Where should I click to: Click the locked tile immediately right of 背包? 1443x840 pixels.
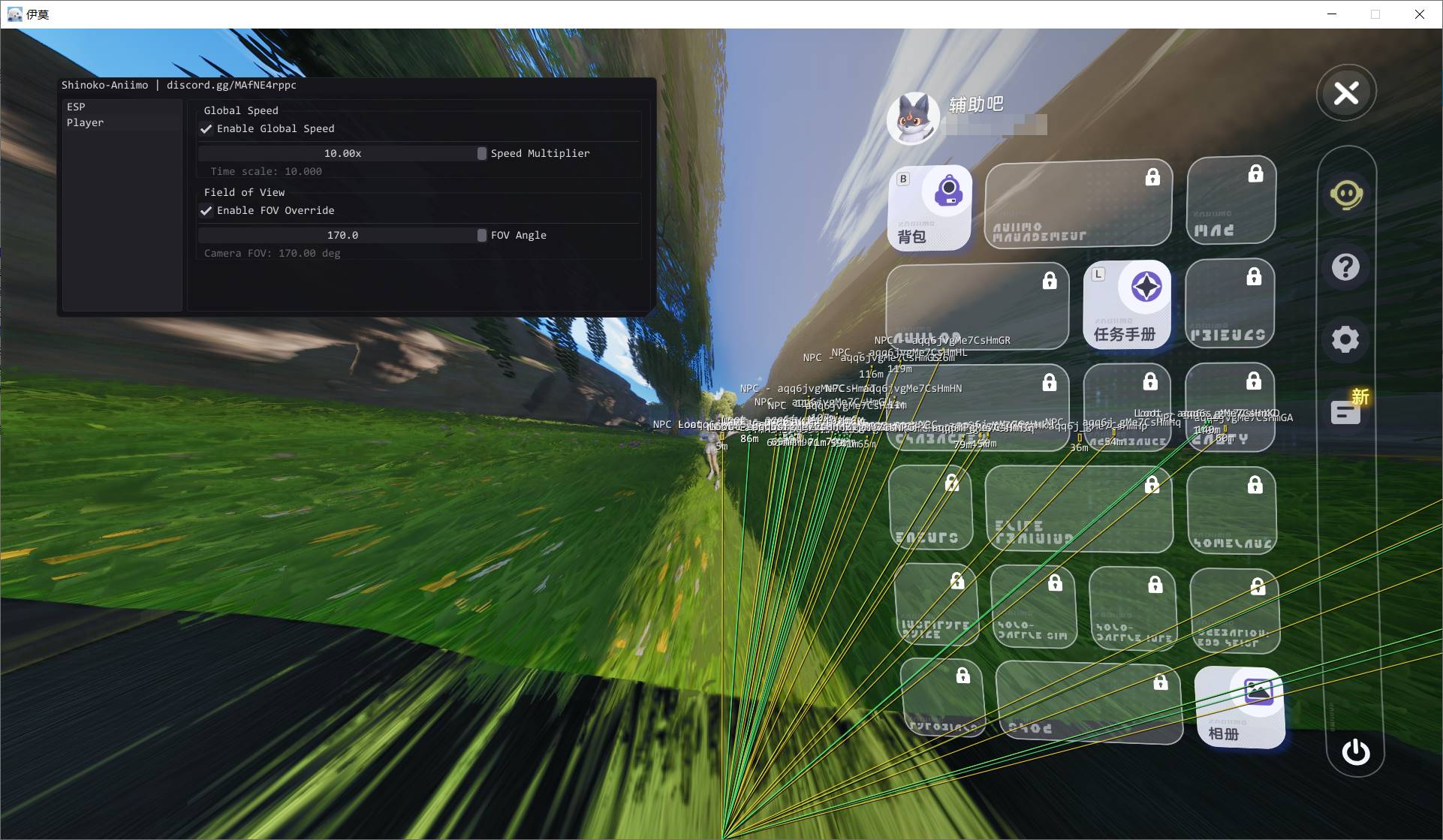click(1078, 203)
